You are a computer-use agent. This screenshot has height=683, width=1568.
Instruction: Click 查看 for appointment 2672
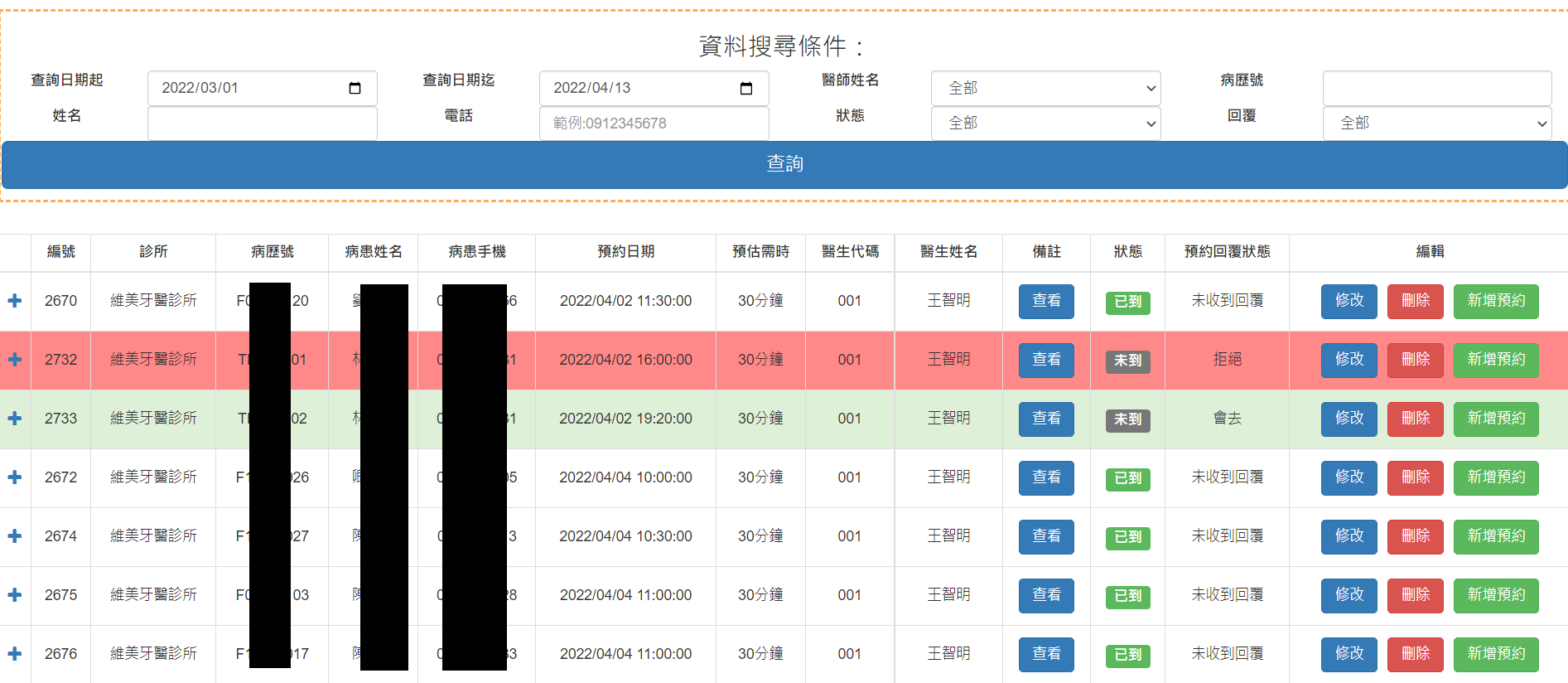tap(1046, 477)
